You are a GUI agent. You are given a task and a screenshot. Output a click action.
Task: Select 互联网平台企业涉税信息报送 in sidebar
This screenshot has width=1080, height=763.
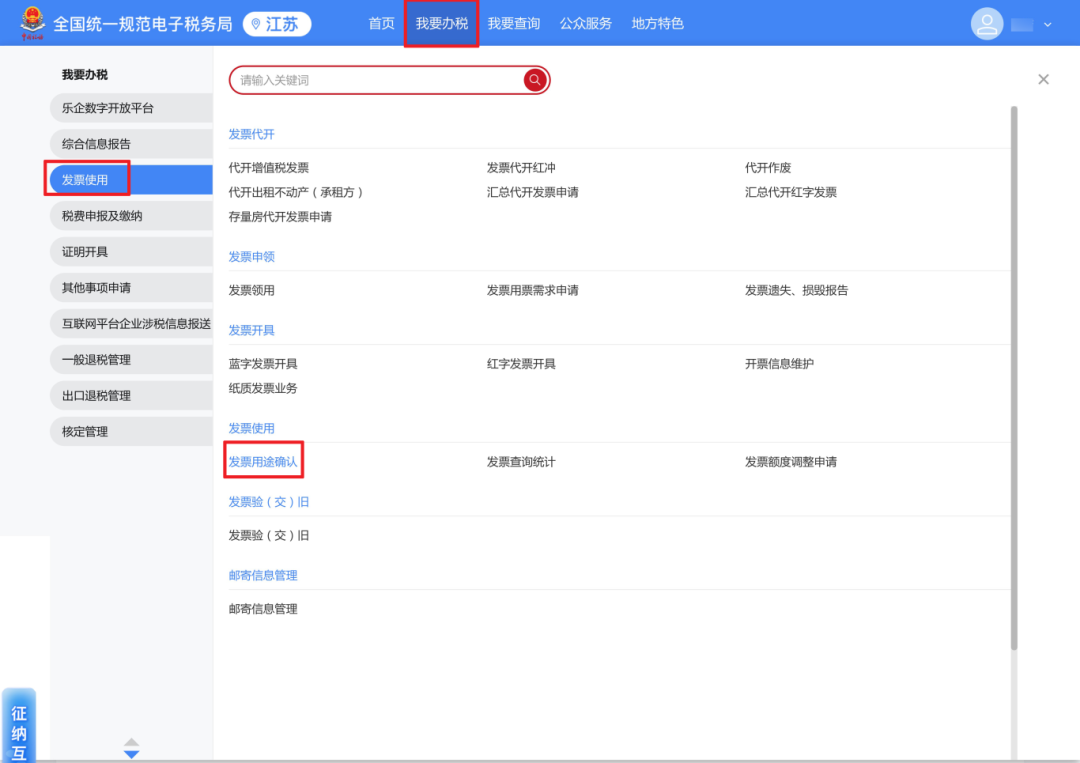click(x=131, y=324)
